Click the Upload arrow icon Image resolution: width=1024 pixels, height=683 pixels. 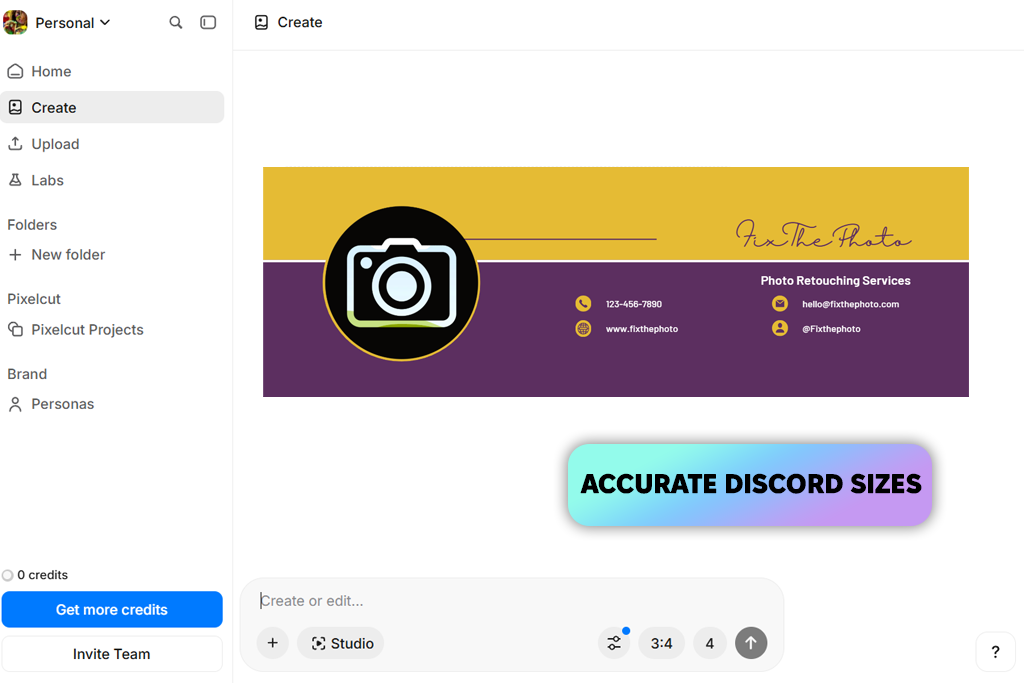(x=15, y=144)
